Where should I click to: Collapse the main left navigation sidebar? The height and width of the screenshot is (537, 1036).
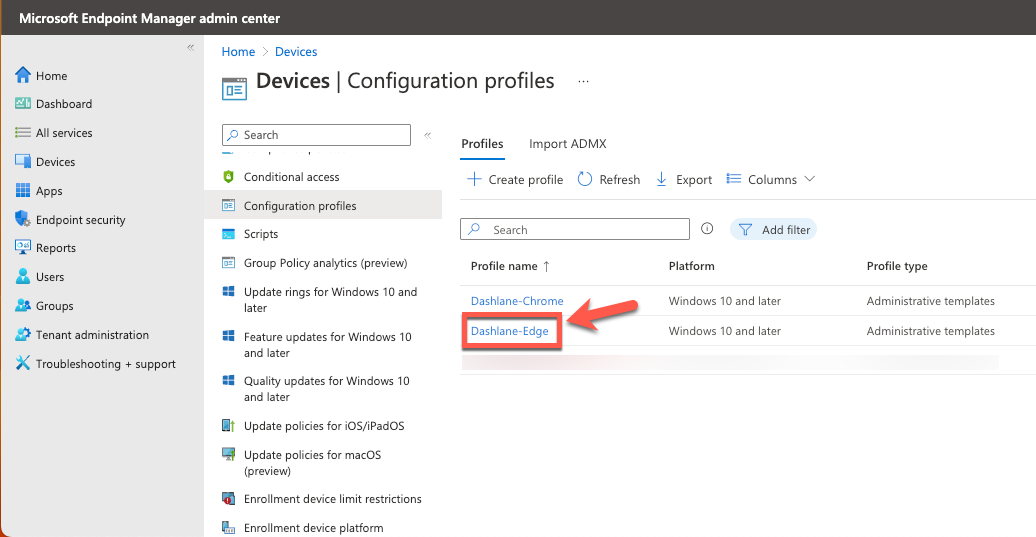(190, 48)
